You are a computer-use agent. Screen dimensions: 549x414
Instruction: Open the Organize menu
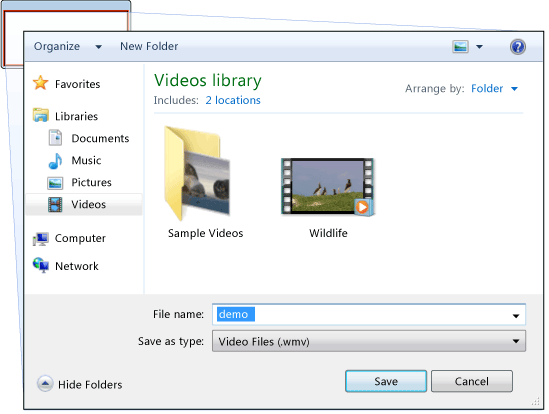(x=57, y=47)
